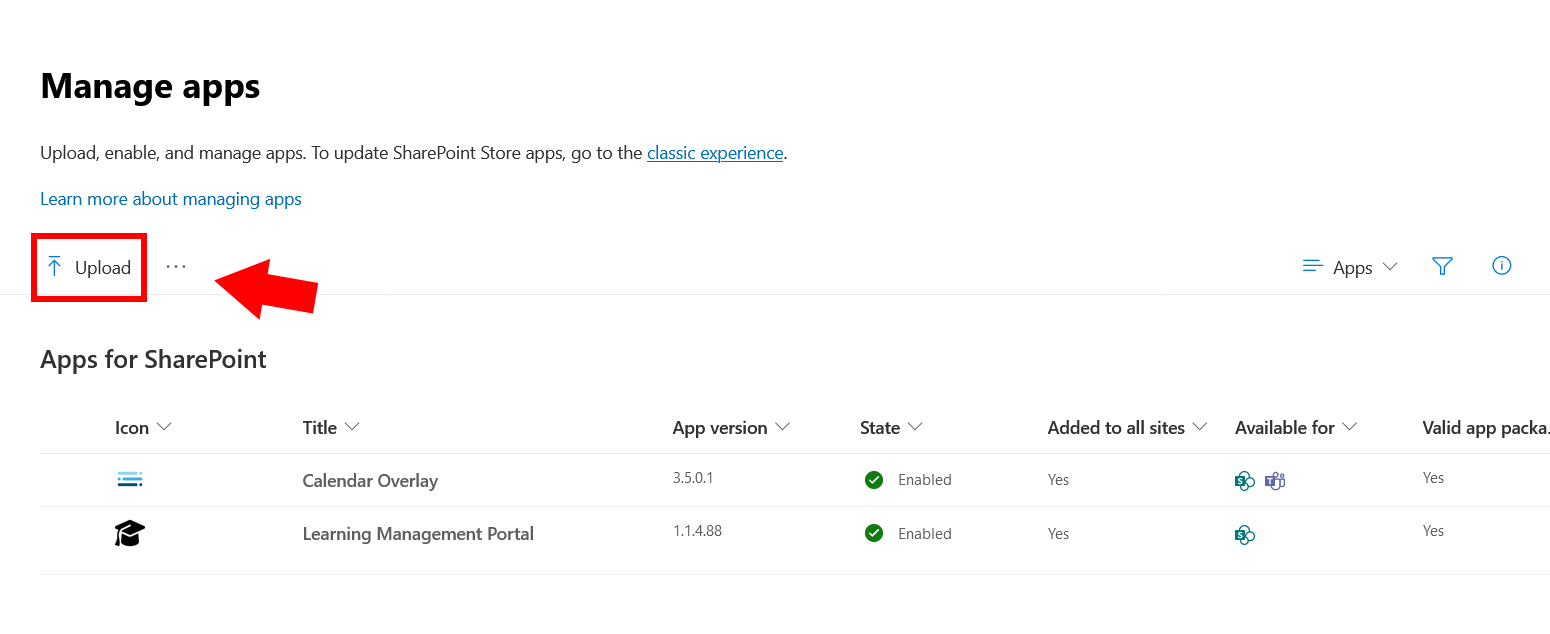The height and width of the screenshot is (634, 1550).
Task: Click the Calendar Overlay app icon
Action: pyautogui.click(x=130, y=480)
